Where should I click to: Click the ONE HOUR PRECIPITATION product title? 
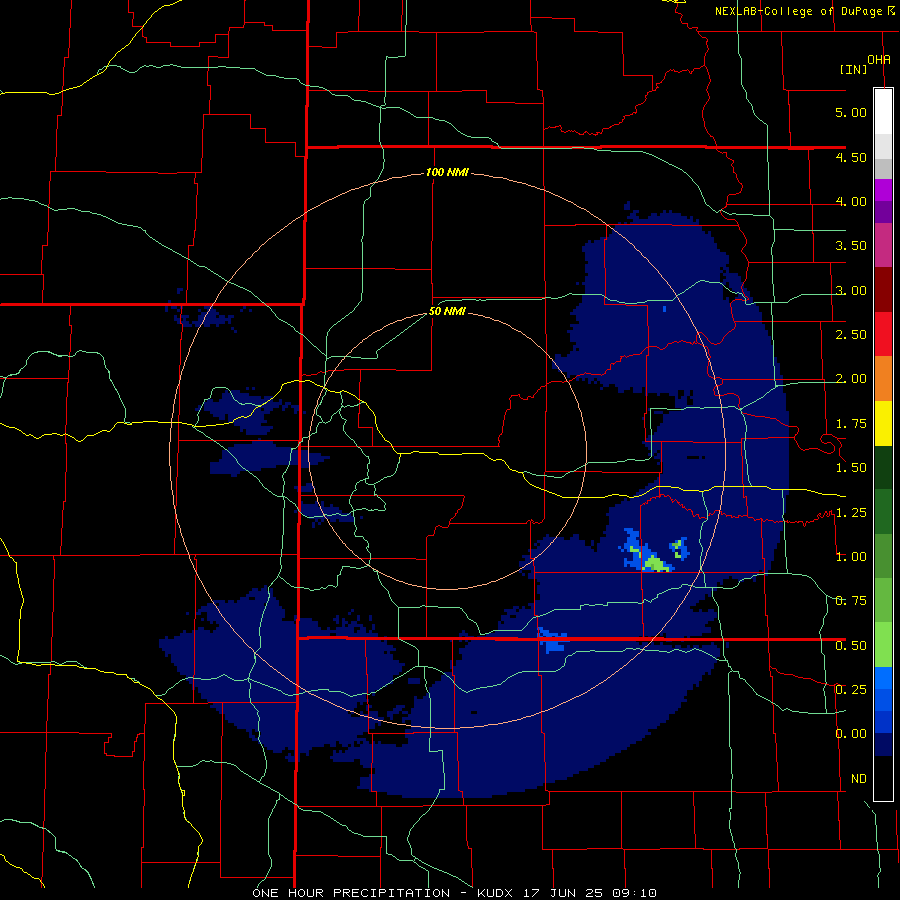(351, 893)
